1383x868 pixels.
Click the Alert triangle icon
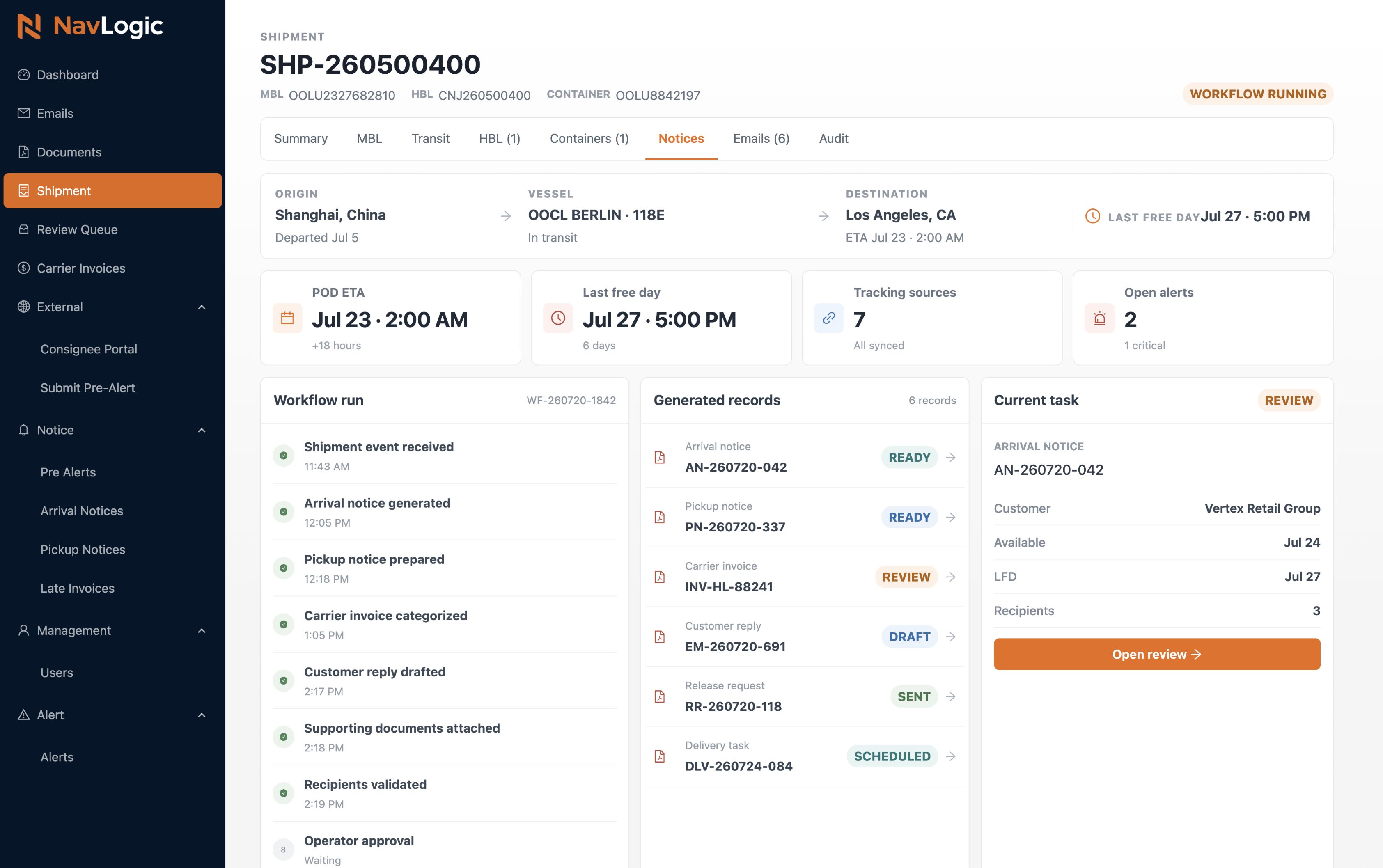[23, 715]
